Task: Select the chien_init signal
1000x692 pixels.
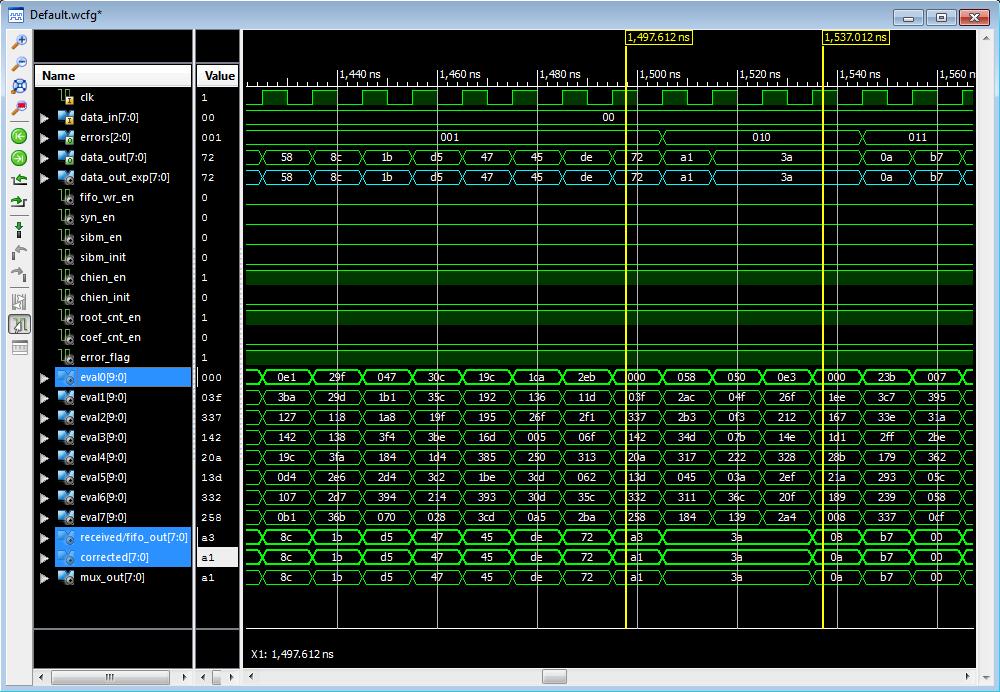Action: [x=113, y=297]
